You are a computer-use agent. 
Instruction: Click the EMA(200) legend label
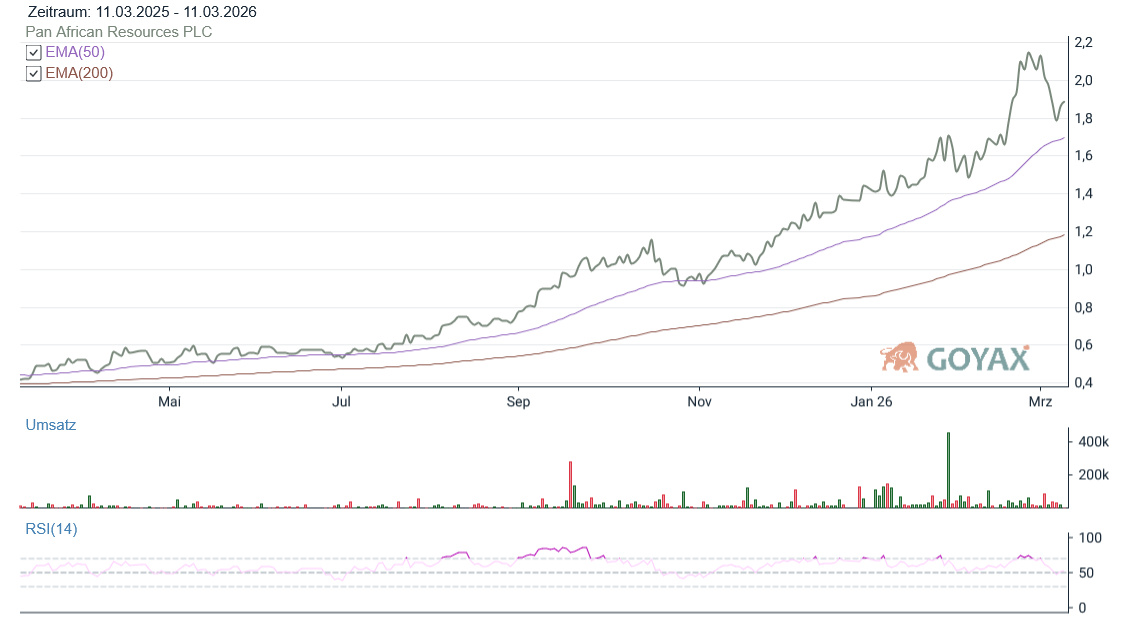coord(79,73)
